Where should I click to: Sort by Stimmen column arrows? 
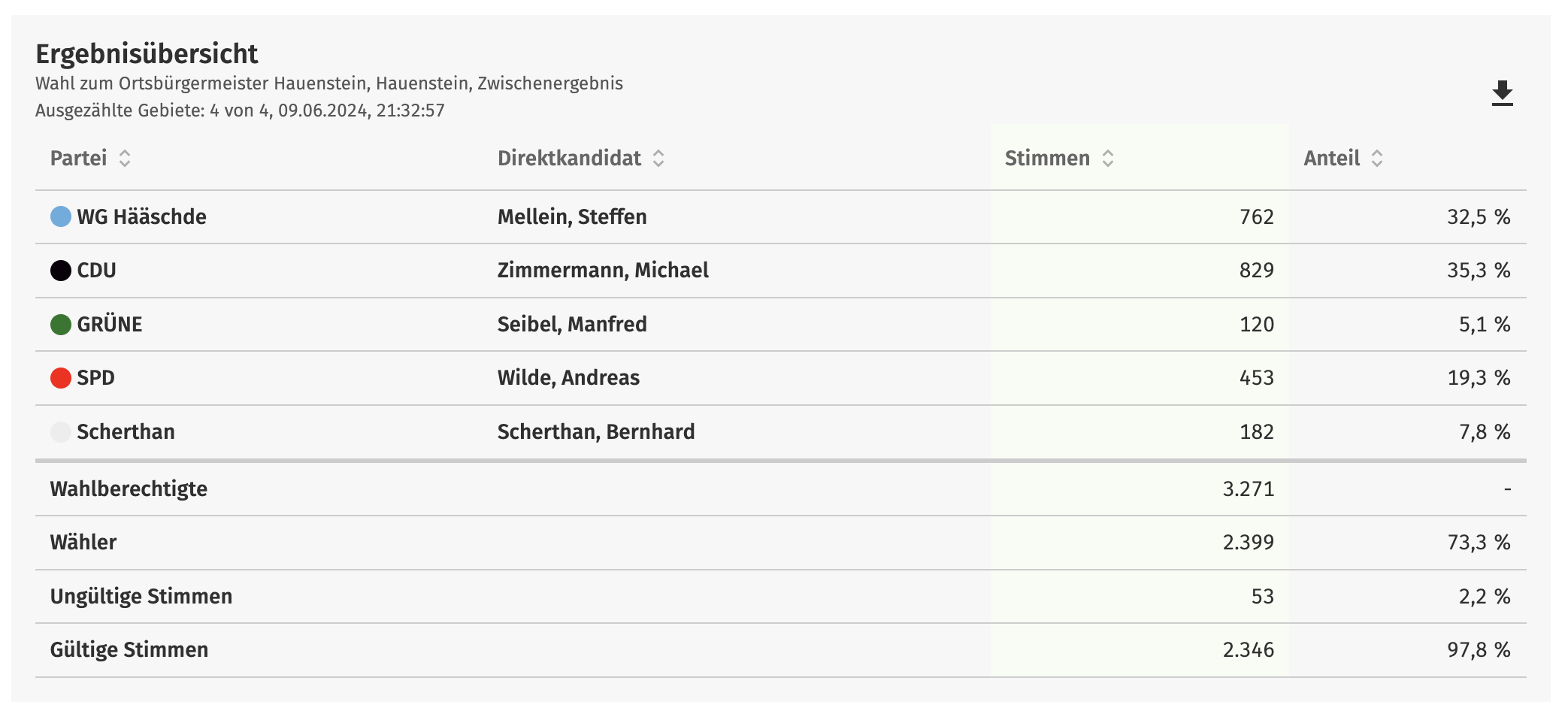pyautogui.click(x=1108, y=159)
